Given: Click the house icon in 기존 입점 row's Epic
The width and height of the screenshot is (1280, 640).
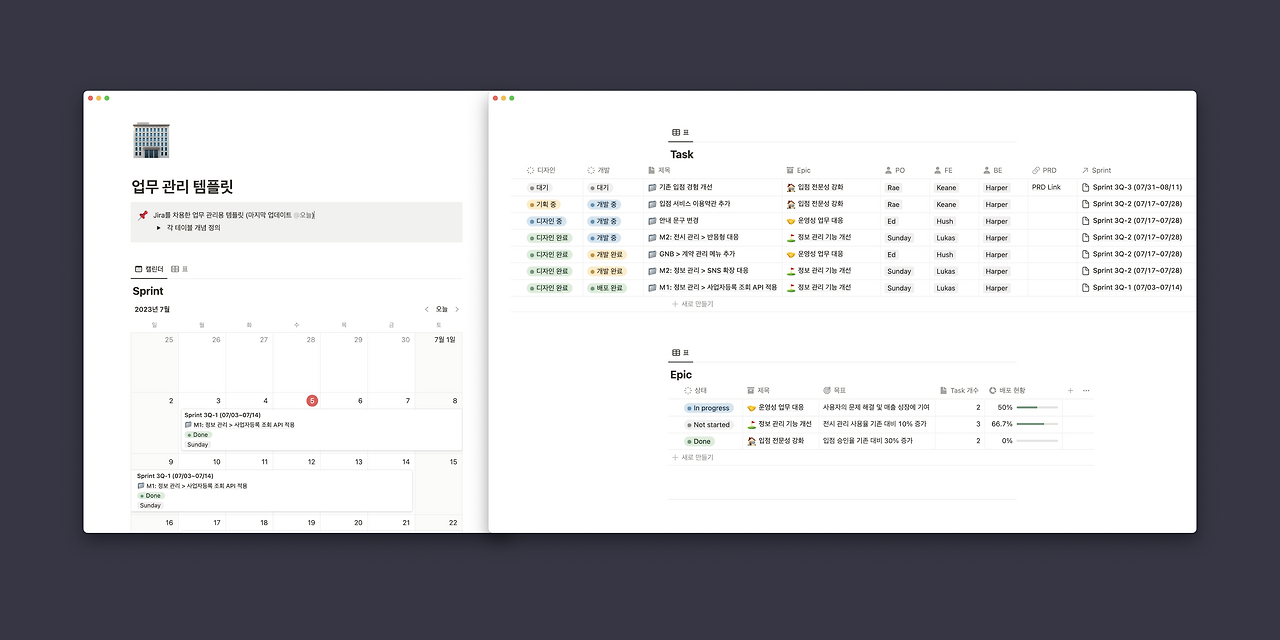Looking at the screenshot, I should (791, 187).
